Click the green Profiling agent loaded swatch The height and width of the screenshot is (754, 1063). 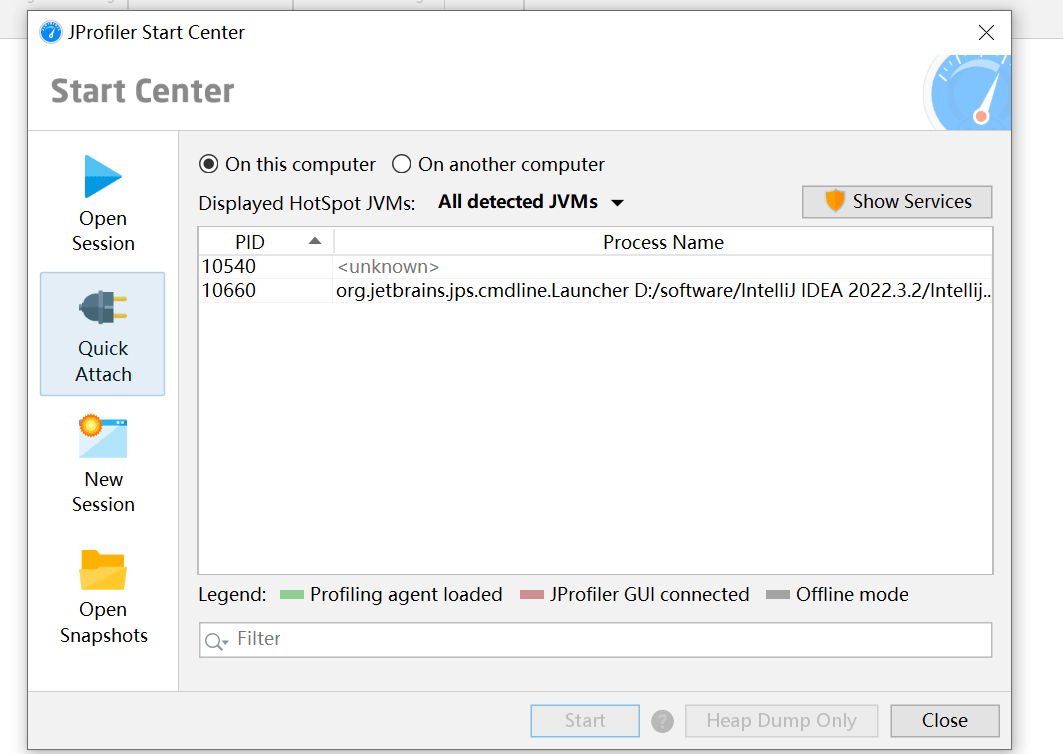(291, 595)
